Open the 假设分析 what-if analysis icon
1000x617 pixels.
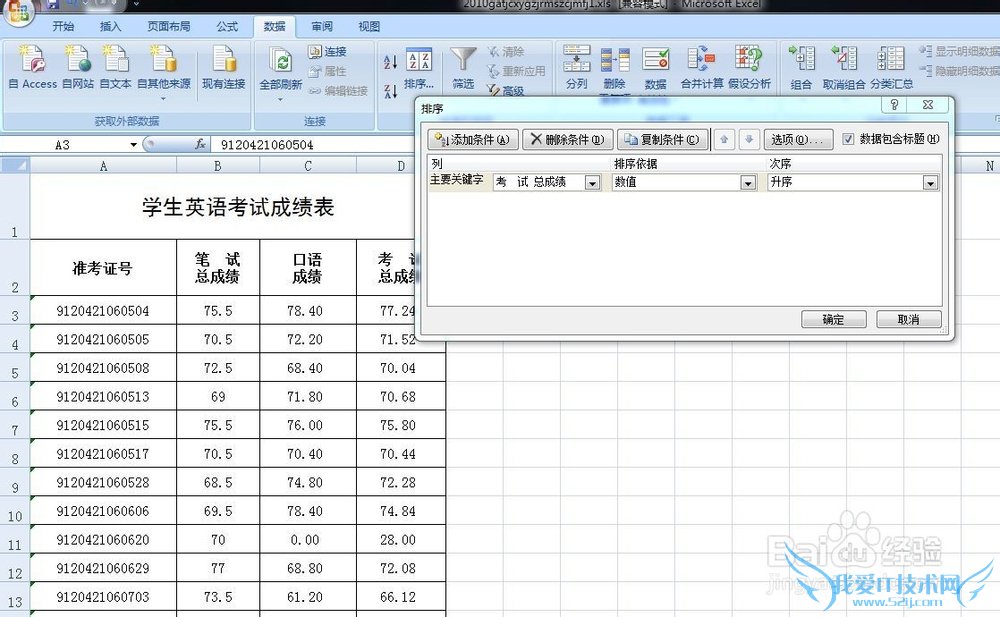(749, 62)
